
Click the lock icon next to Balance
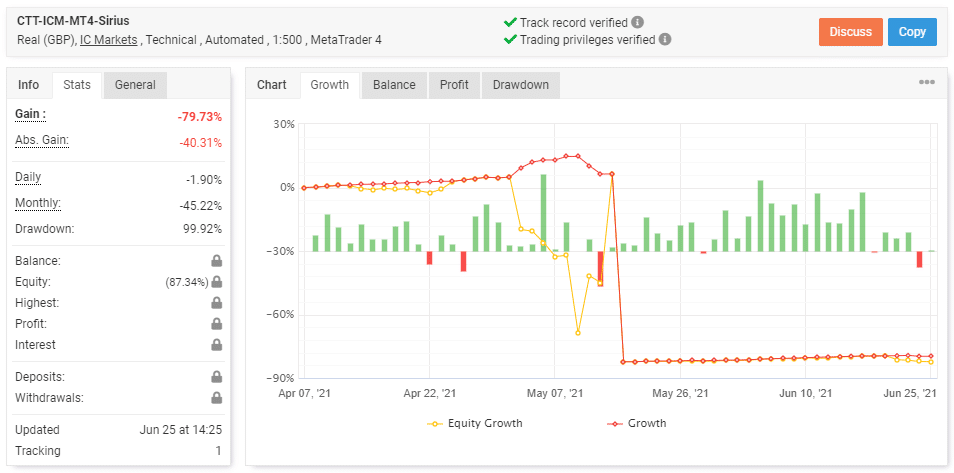216,261
